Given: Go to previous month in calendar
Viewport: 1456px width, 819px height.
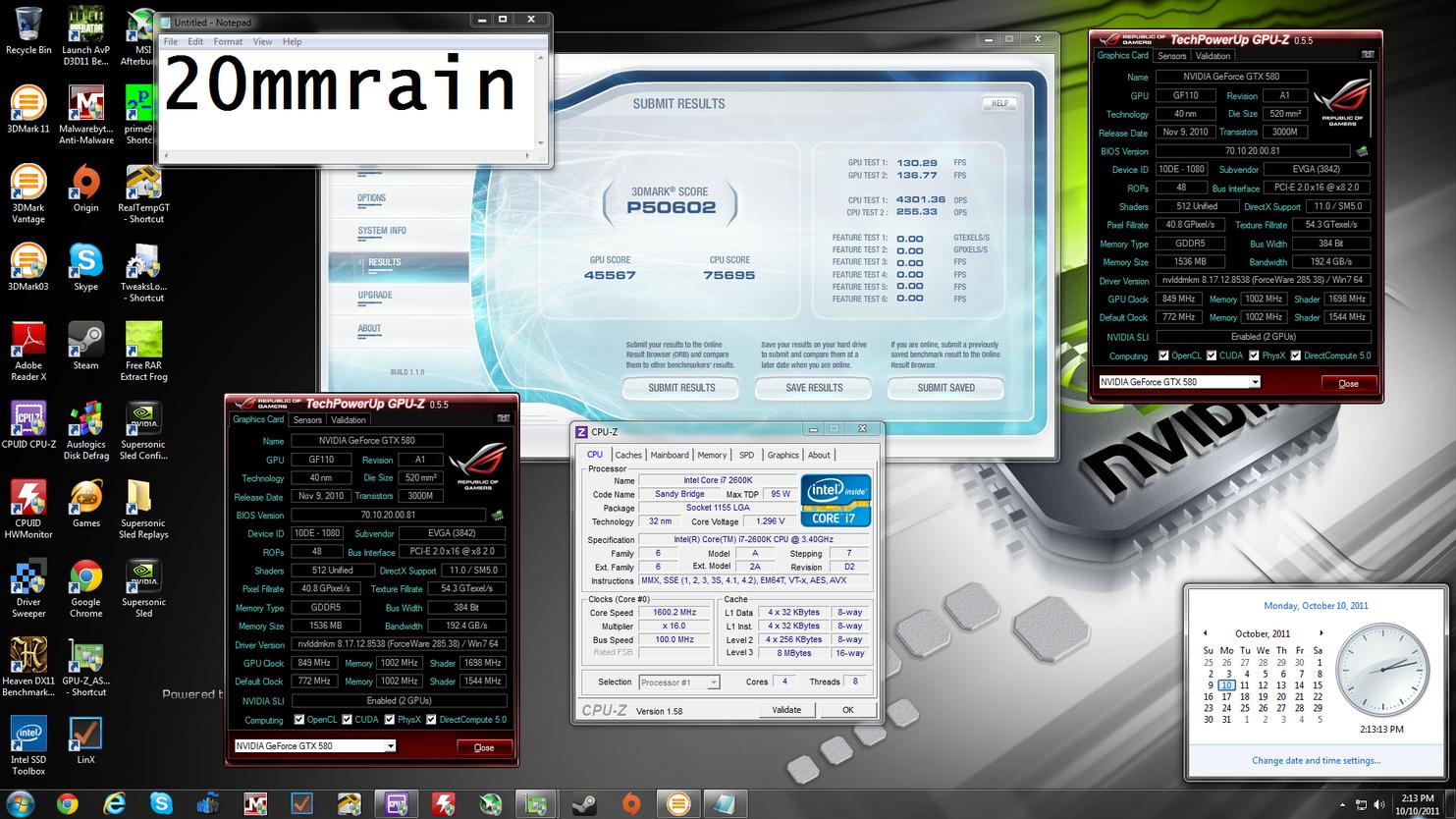Looking at the screenshot, I should coord(1206,633).
